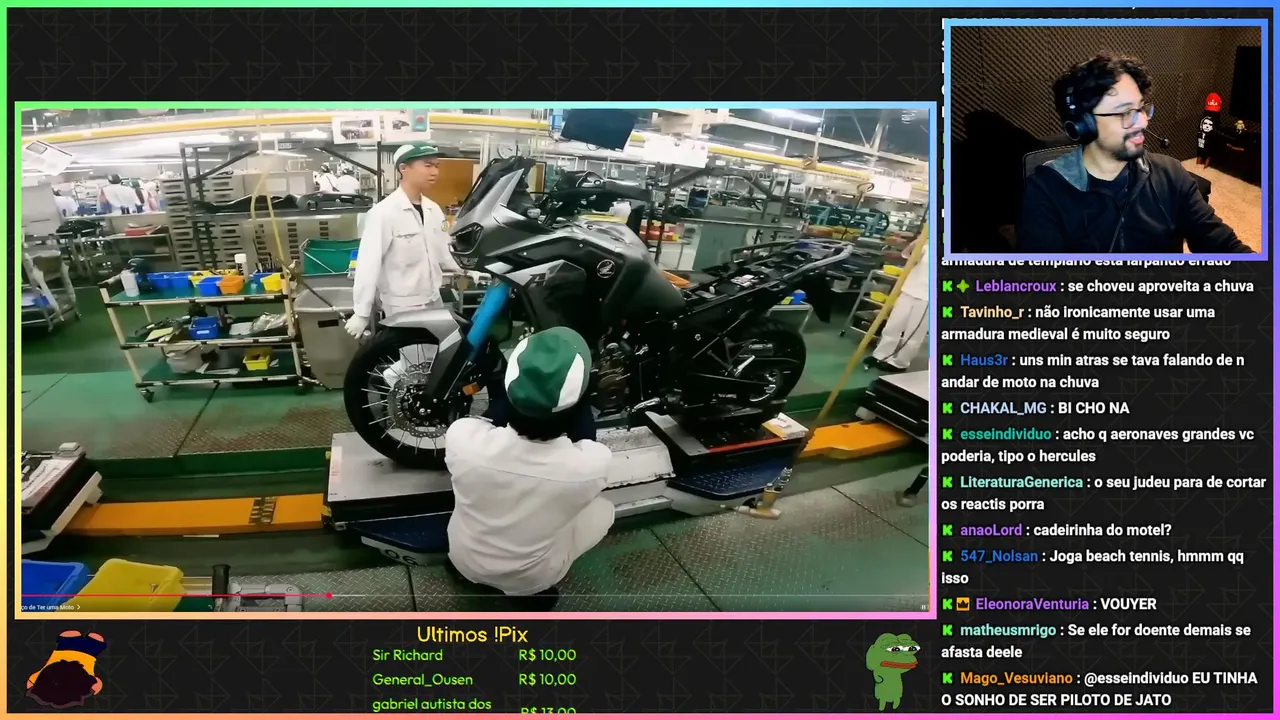The image size is (1280, 720).
Task: Click the crown badge next to EleonoraVenturia
Action: (963, 604)
